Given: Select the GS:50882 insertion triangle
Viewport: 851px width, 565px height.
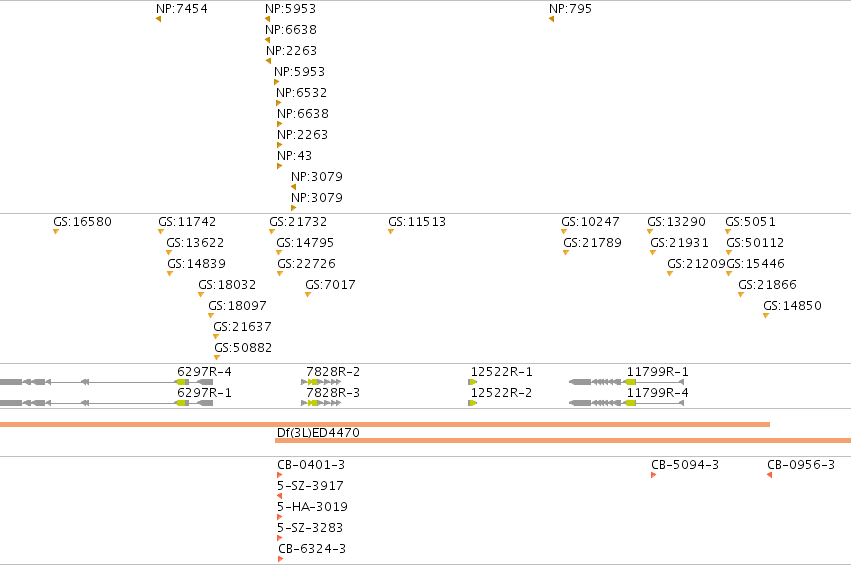Looking at the screenshot, I should tap(217, 358).
